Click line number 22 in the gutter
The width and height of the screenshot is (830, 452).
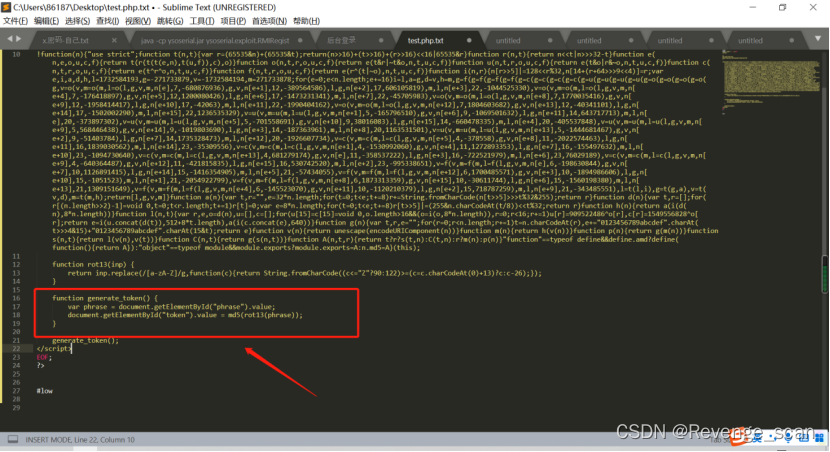(x=16, y=348)
